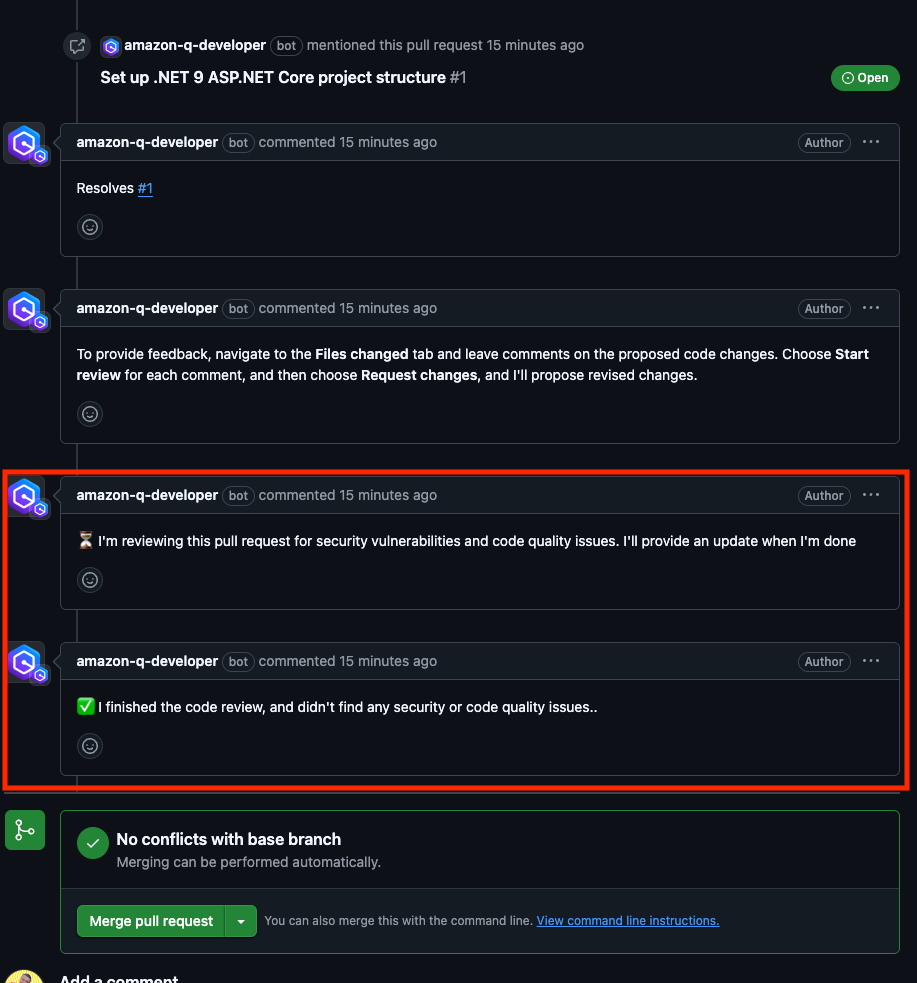The height and width of the screenshot is (983, 917).
Task: Open three-dot menu on finished review comment
Action: (x=871, y=661)
